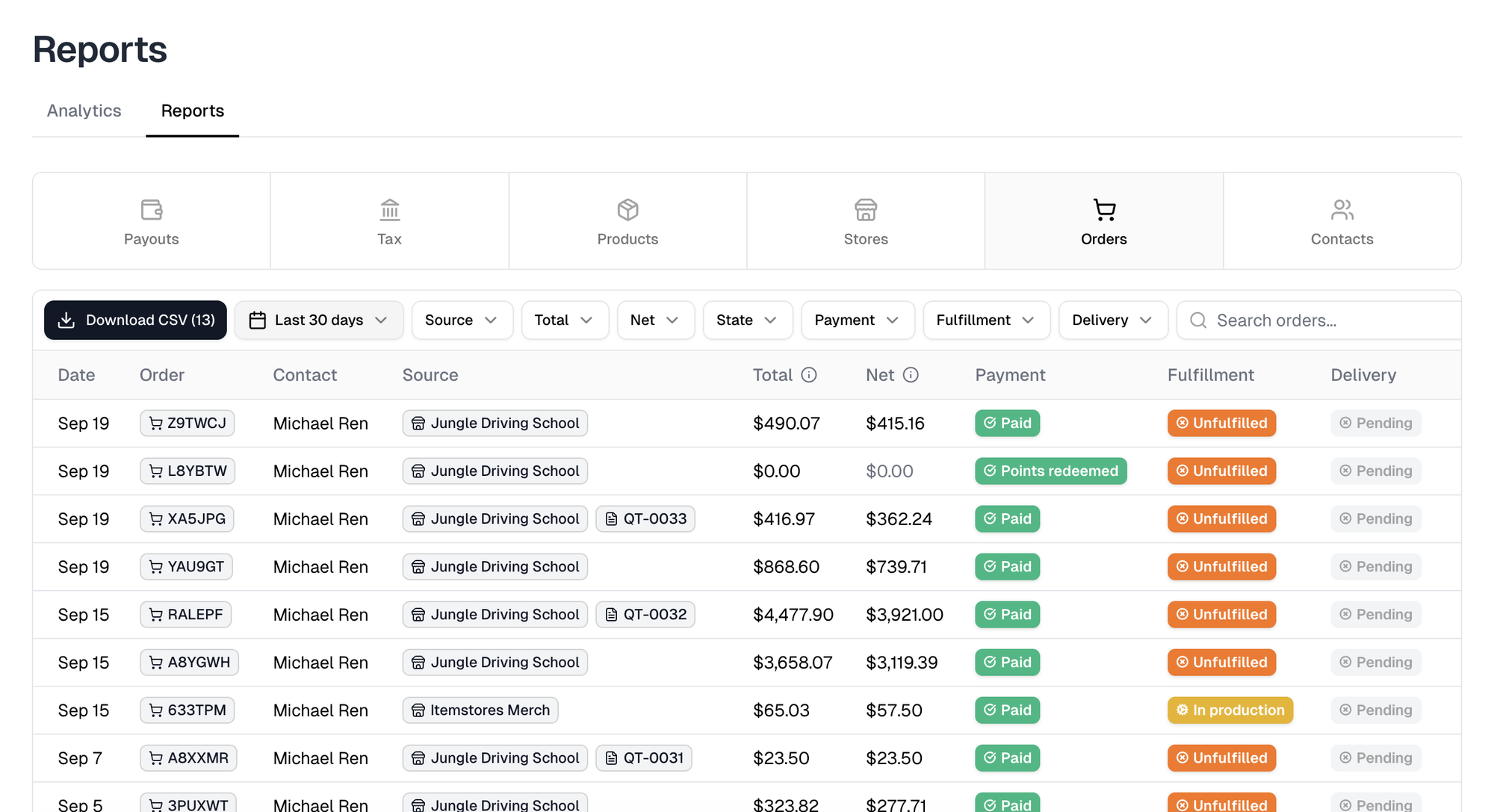Click the document icon on QT-0031

(x=611, y=758)
